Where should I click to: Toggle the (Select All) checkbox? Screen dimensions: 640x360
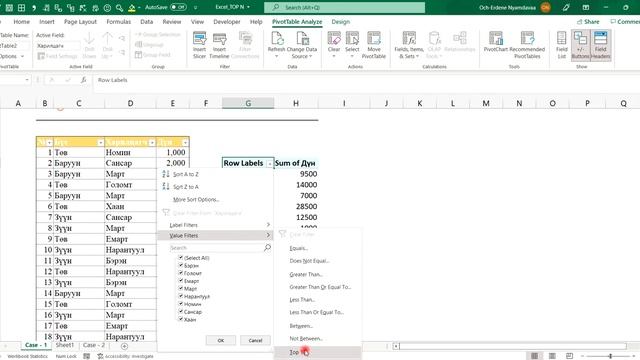coord(181,258)
